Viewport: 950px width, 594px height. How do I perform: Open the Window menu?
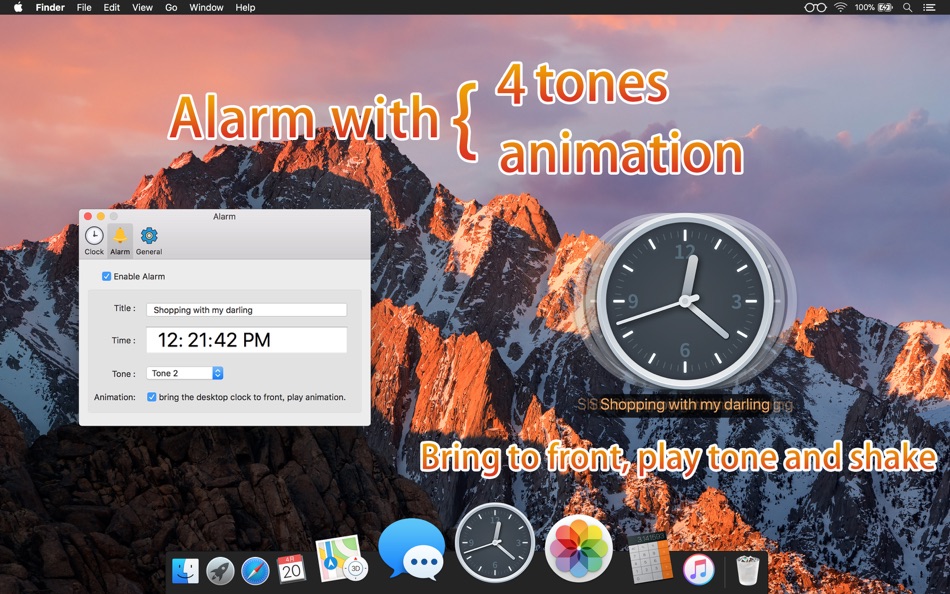[x=206, y=7]
